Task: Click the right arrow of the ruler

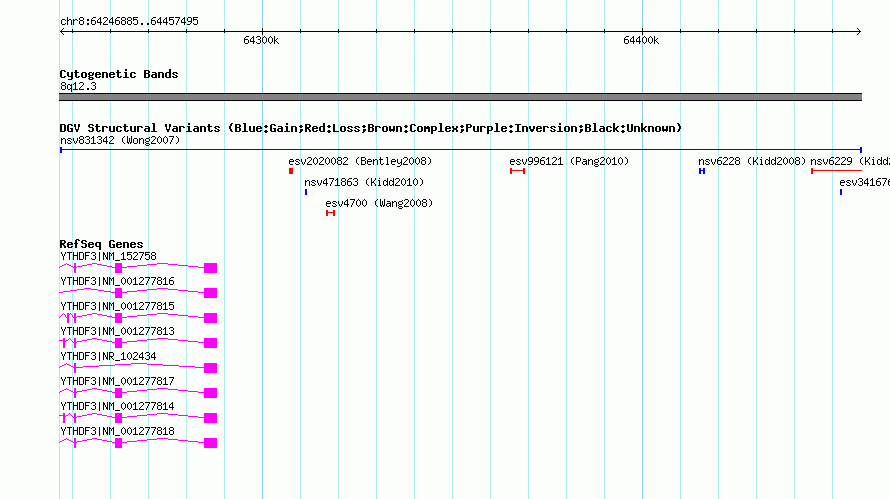Action: (858, 31)
